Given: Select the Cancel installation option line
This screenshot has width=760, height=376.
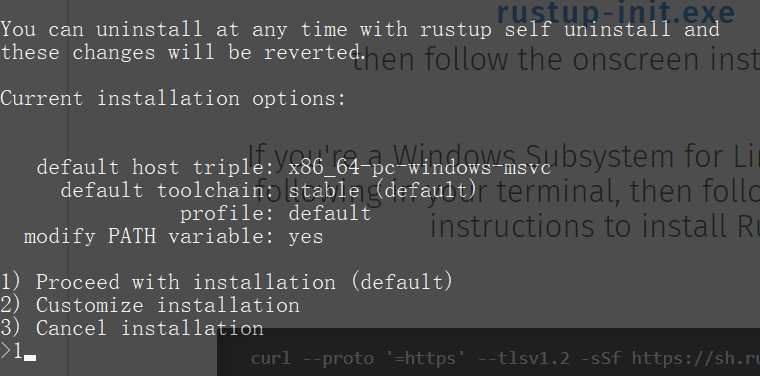Looking at the screenshot, I should click(x=132, y=328).
